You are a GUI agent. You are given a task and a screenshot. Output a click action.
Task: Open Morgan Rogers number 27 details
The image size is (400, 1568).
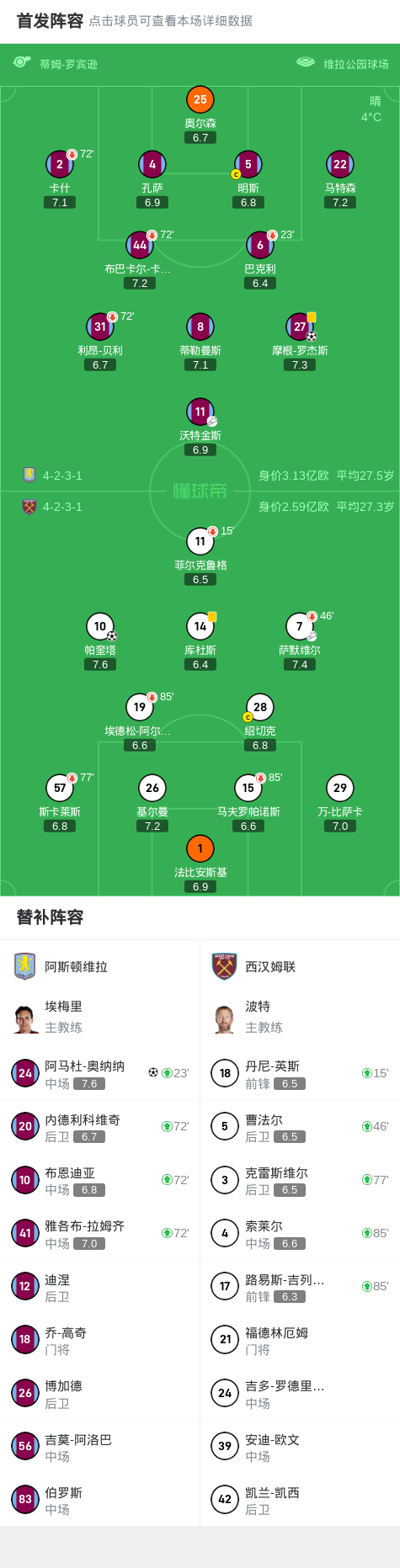point(300,327)
